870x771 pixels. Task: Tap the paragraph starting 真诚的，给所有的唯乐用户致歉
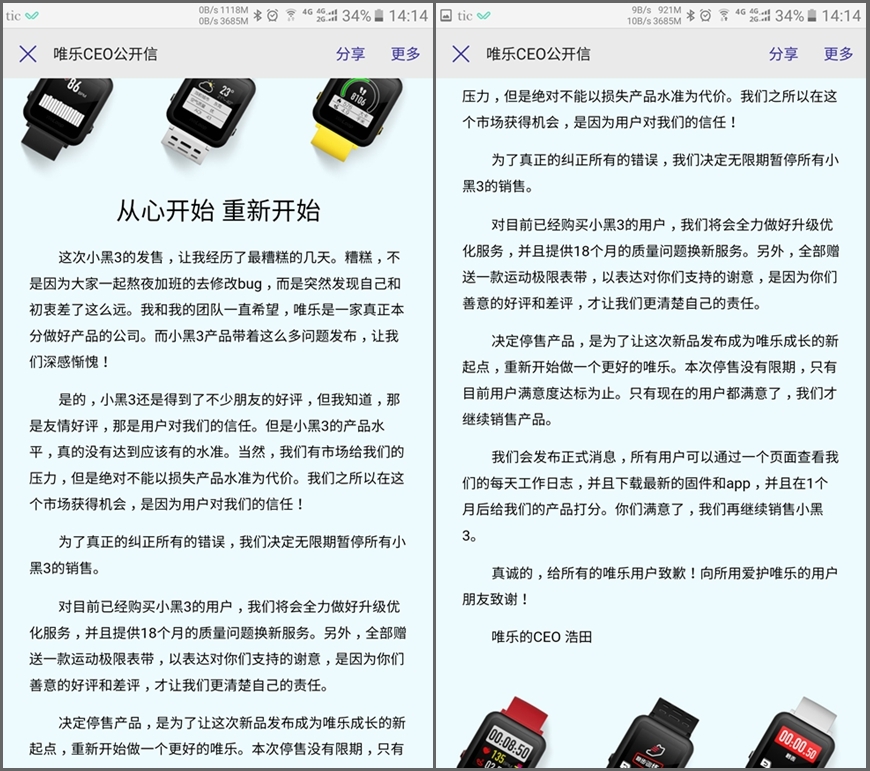(x=650, y=586)
